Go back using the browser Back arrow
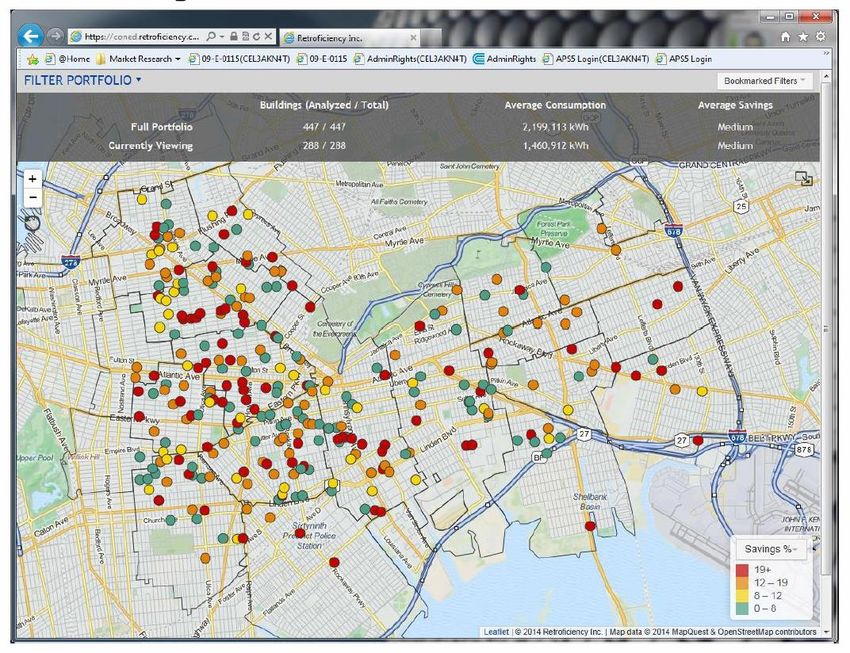Viewport: 850px width, 653px height. (x=30, y=36)
